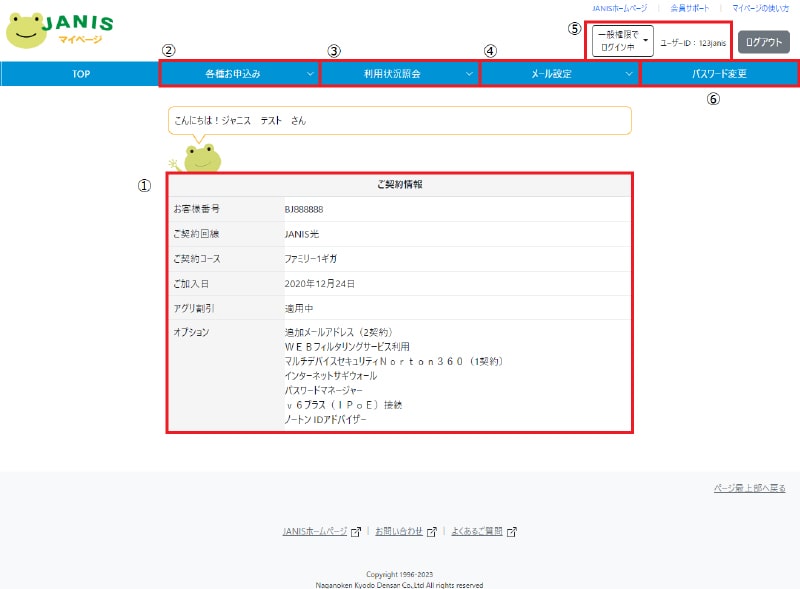
Task: Expand the 各種お申込み menu
Action: tap(239, 74)
